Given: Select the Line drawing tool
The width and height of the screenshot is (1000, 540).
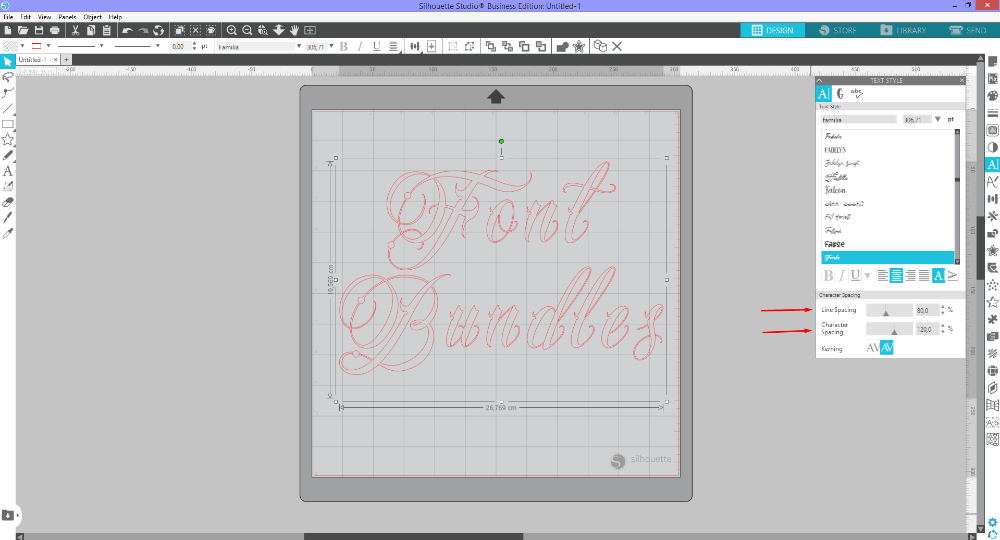Looking at the screenshot, I should (x=8, y=108).
